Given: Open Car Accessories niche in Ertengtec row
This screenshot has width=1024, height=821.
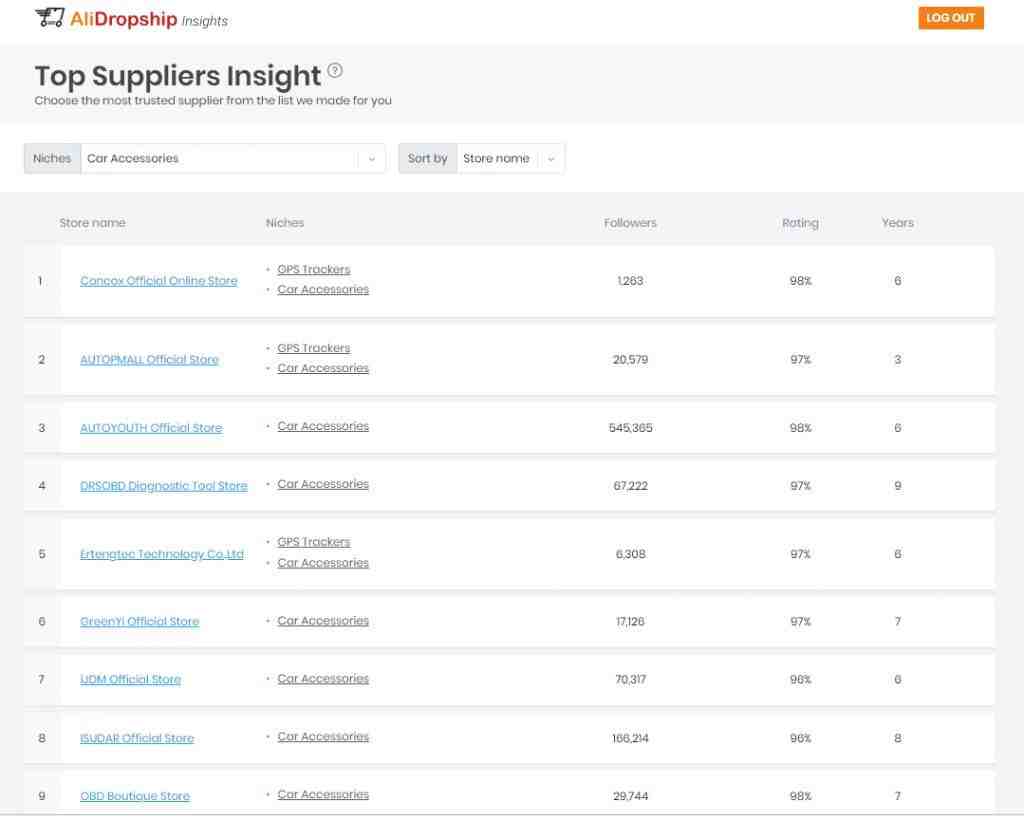Looking at the screenshot, I should click(323, 563).
